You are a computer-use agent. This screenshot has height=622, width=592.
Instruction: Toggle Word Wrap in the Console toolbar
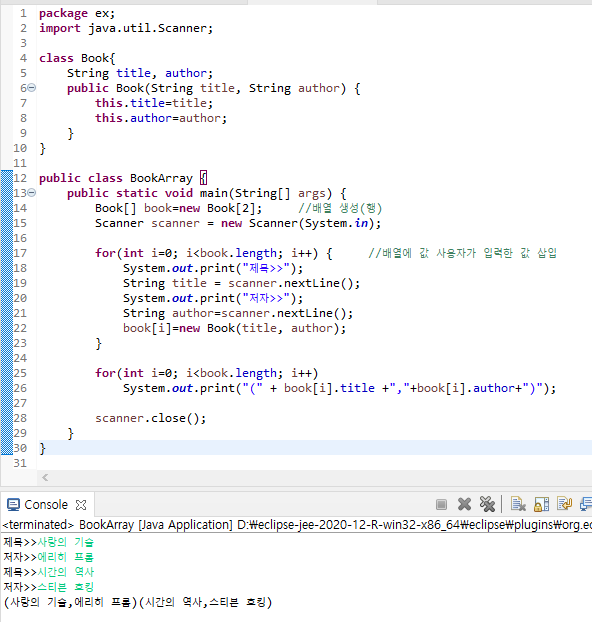tap(564, 504)
